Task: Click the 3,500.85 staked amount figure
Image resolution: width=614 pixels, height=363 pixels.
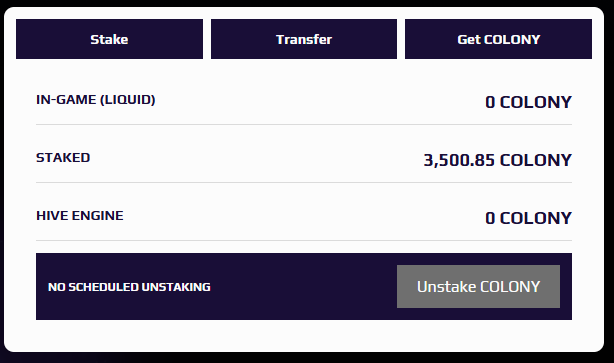Action: point(459,161)
